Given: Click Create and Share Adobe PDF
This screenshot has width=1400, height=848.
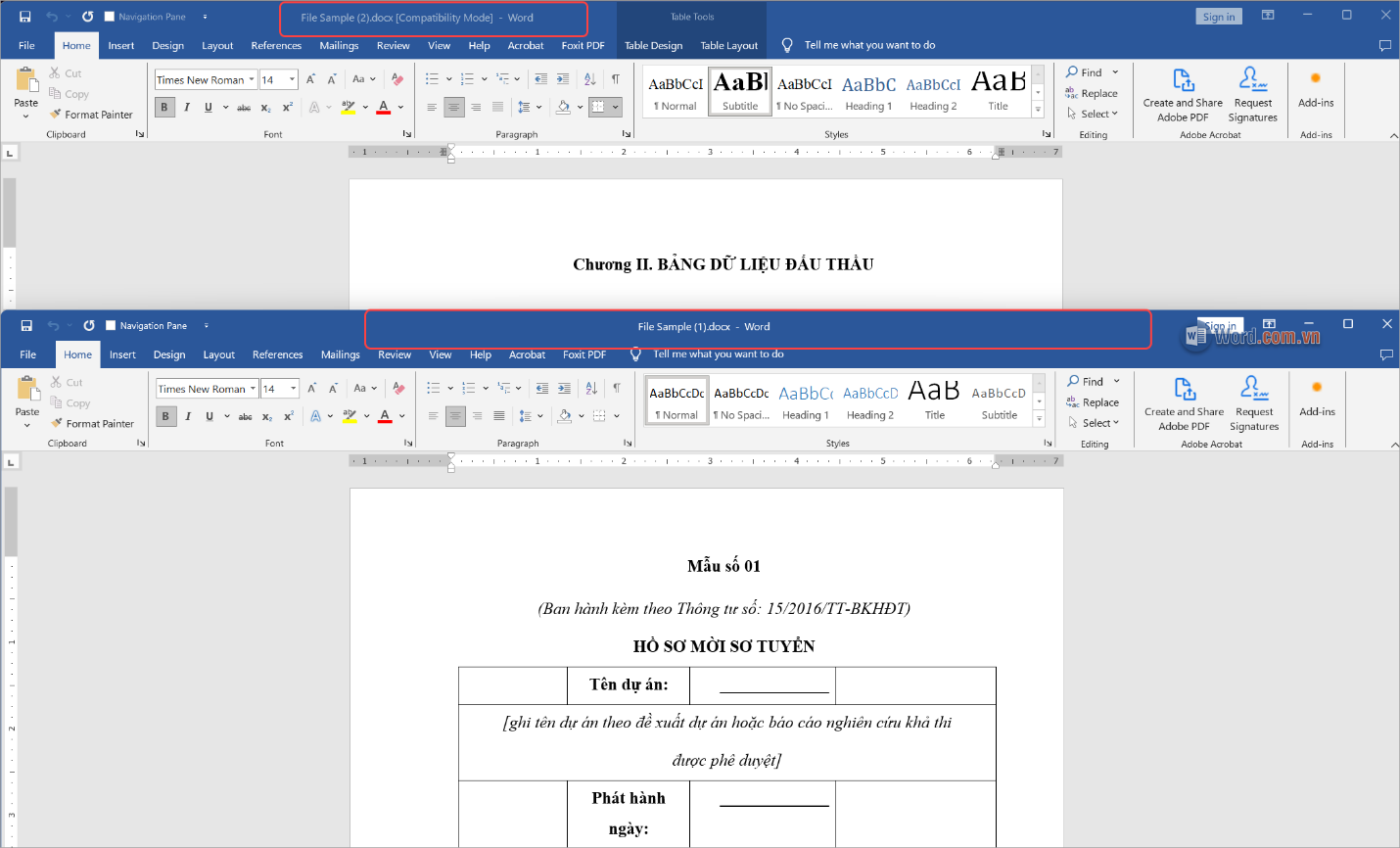Looking at the screenshot, I should tap(1182, 93).
